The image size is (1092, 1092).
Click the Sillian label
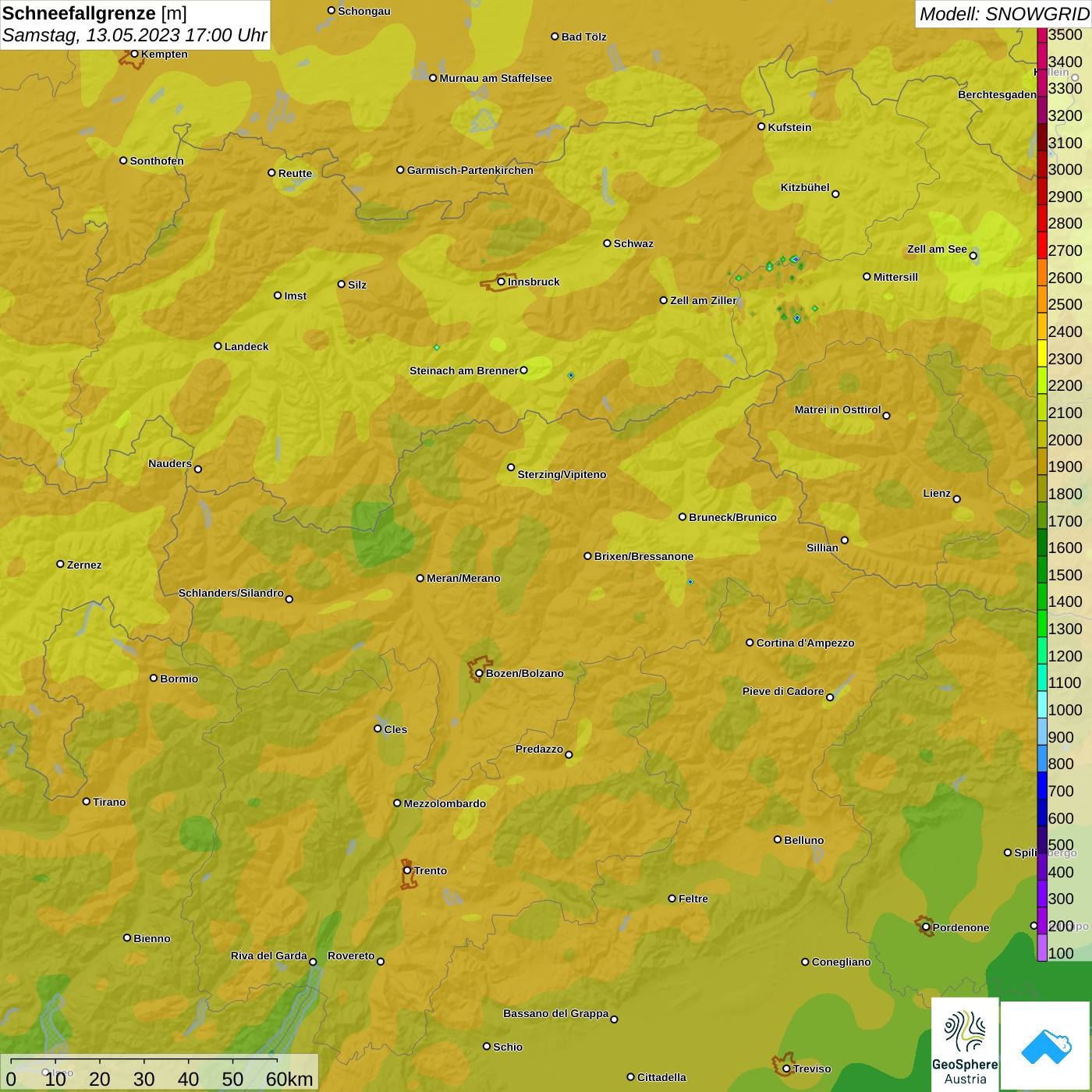tap(822, 548)
